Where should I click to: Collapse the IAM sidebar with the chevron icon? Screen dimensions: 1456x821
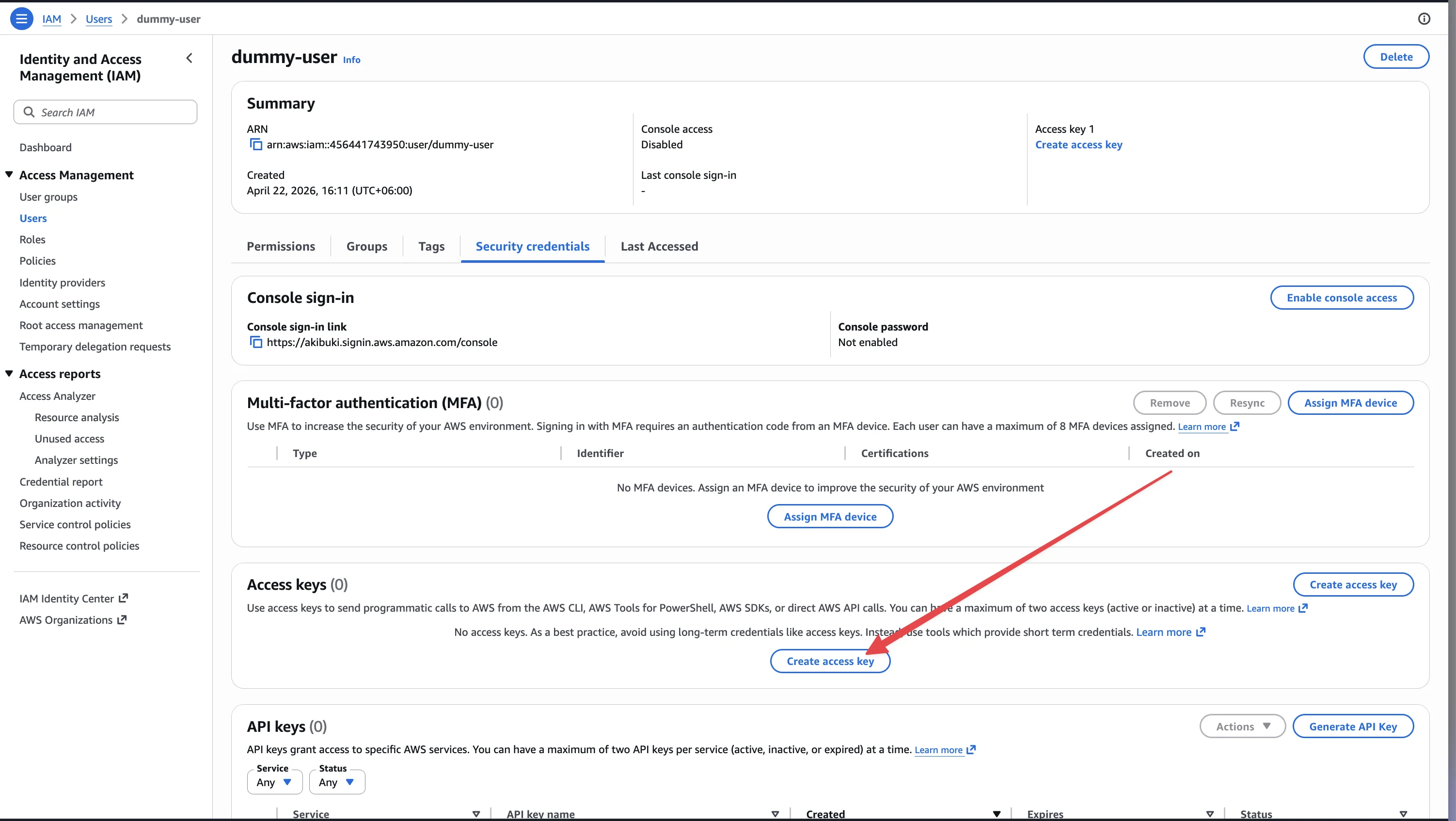190,58
